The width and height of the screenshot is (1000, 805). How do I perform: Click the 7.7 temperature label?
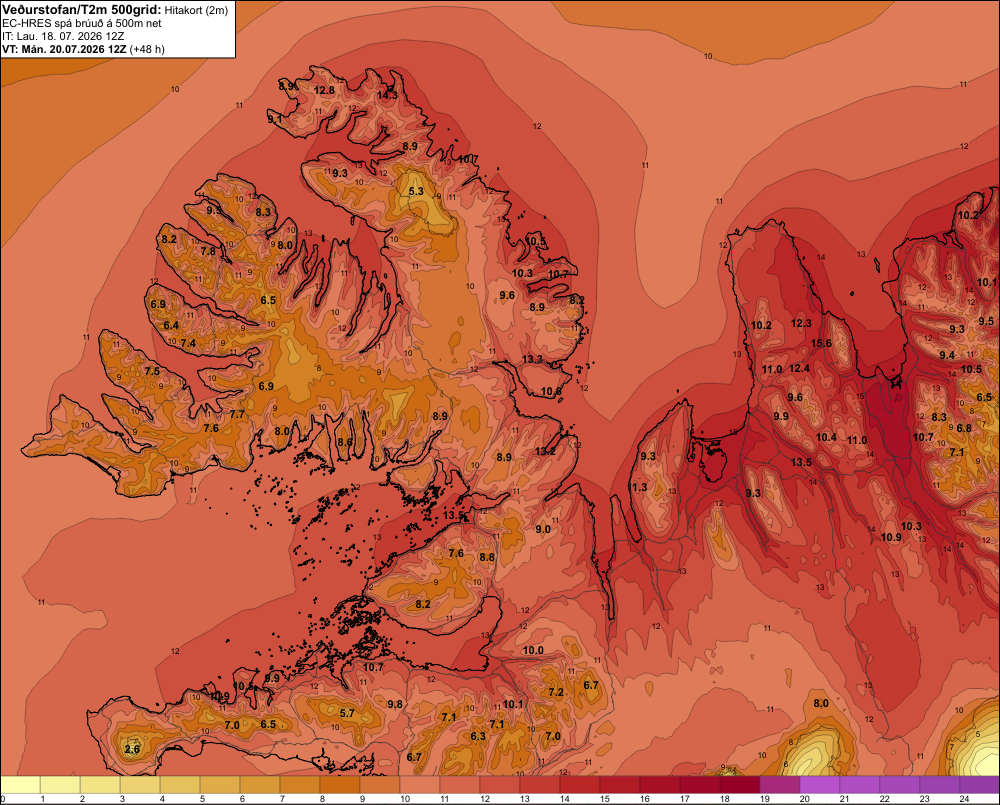tap(237, 414)
